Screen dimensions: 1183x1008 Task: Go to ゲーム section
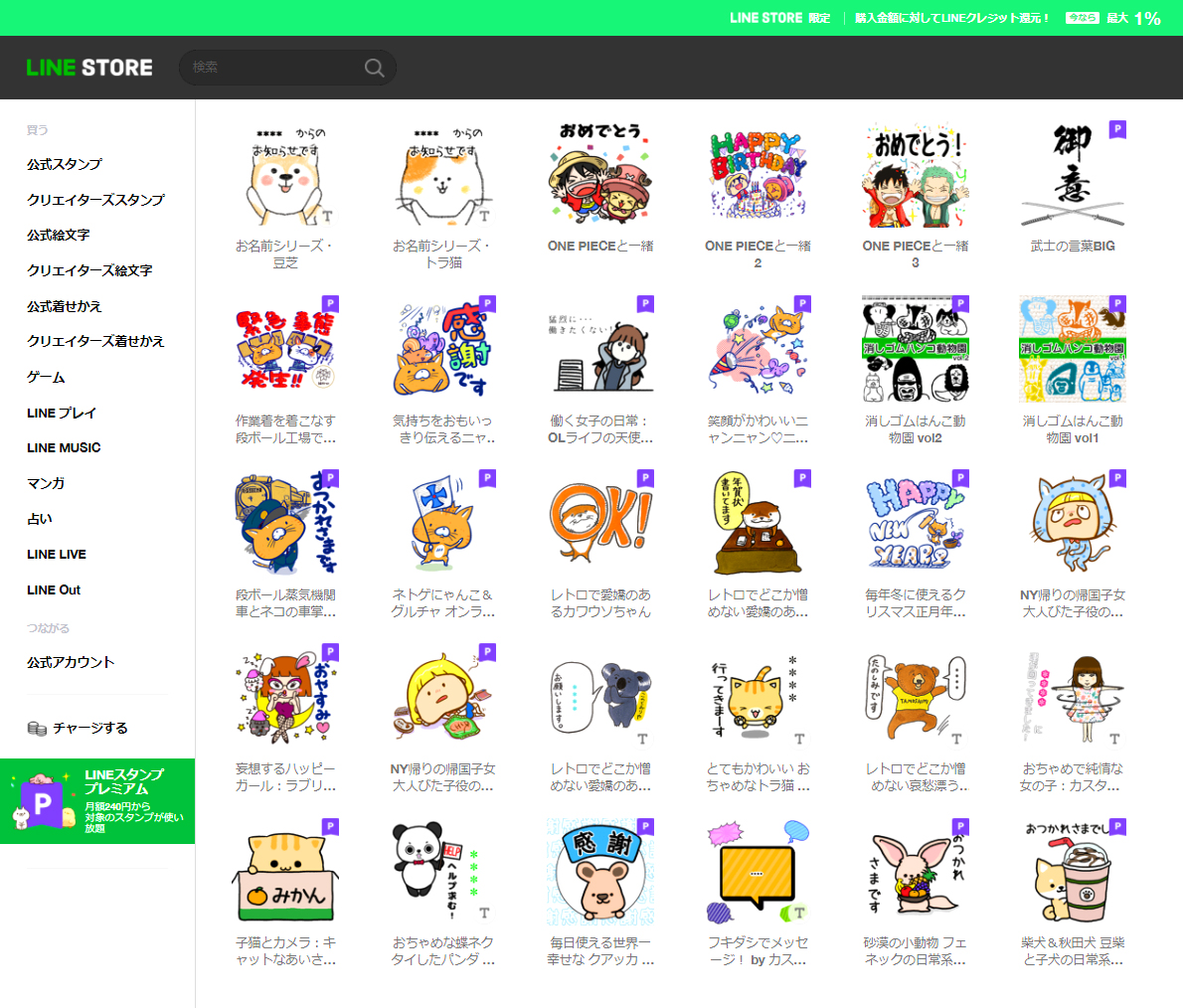pos(46,377)
